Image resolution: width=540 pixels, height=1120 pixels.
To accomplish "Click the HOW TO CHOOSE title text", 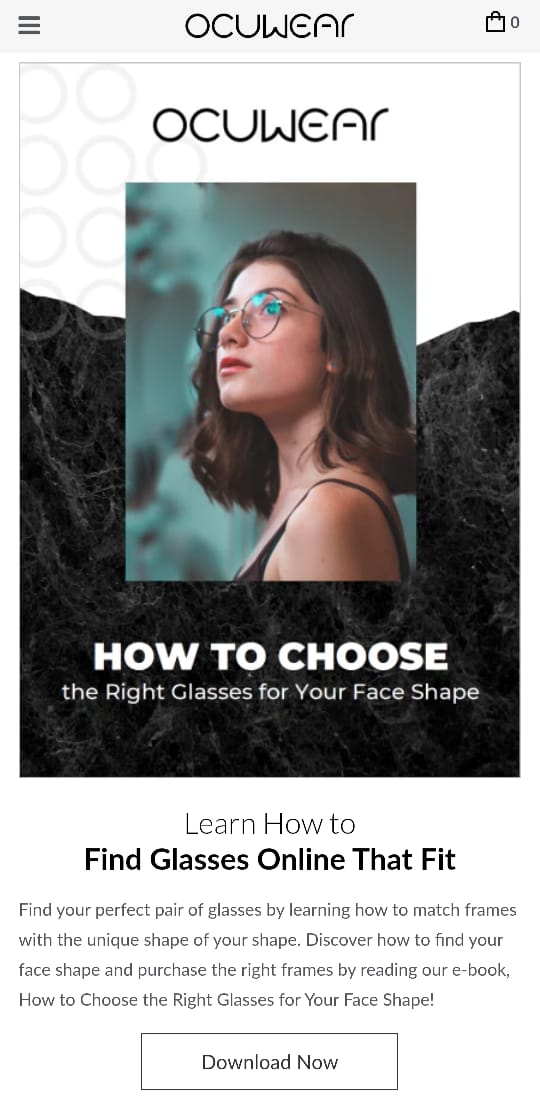I will pyautogui.click(x=270, y=657).
